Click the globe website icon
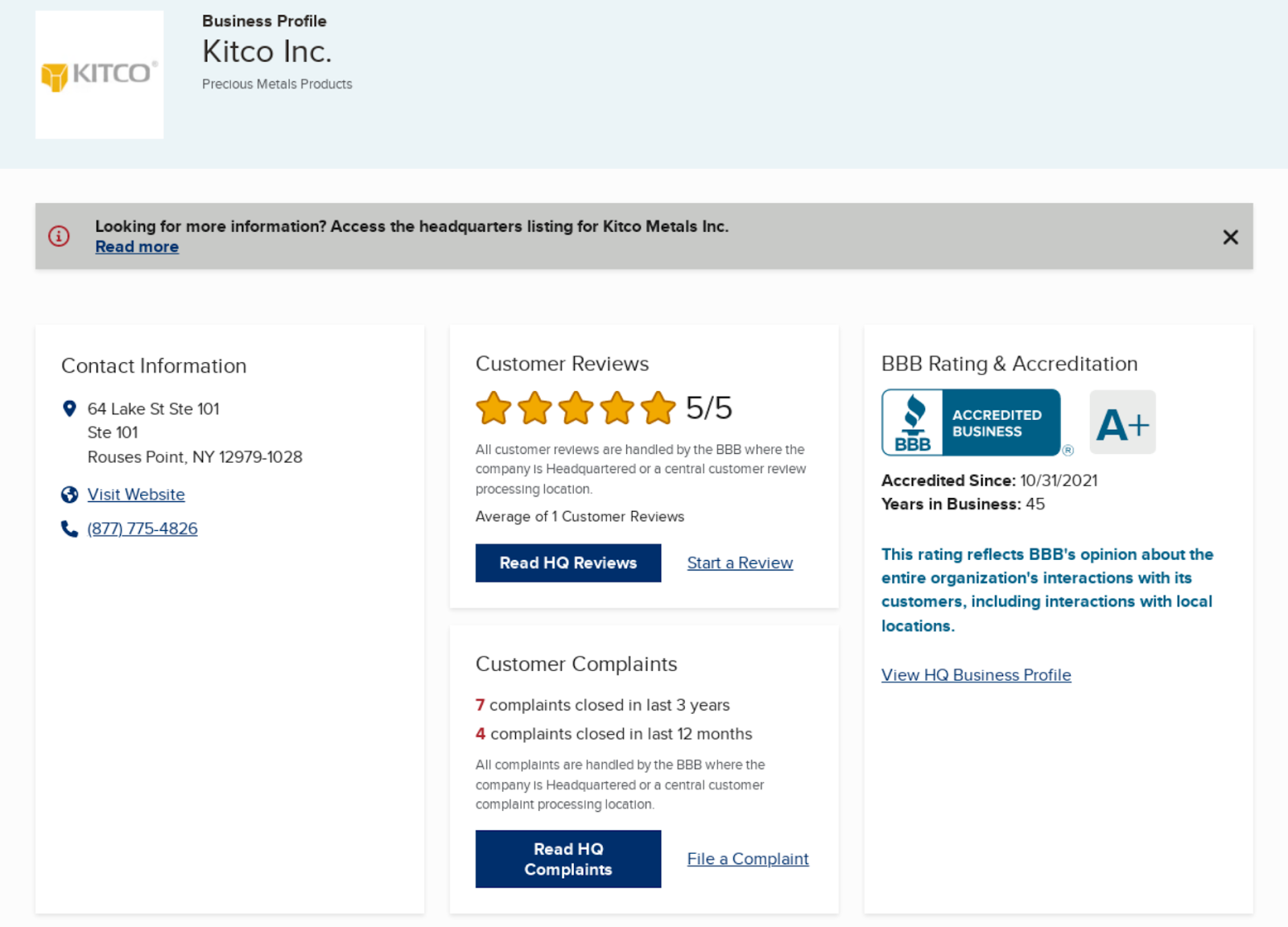Viewport: 1288px width, 927px height. [x=69, y=495]
